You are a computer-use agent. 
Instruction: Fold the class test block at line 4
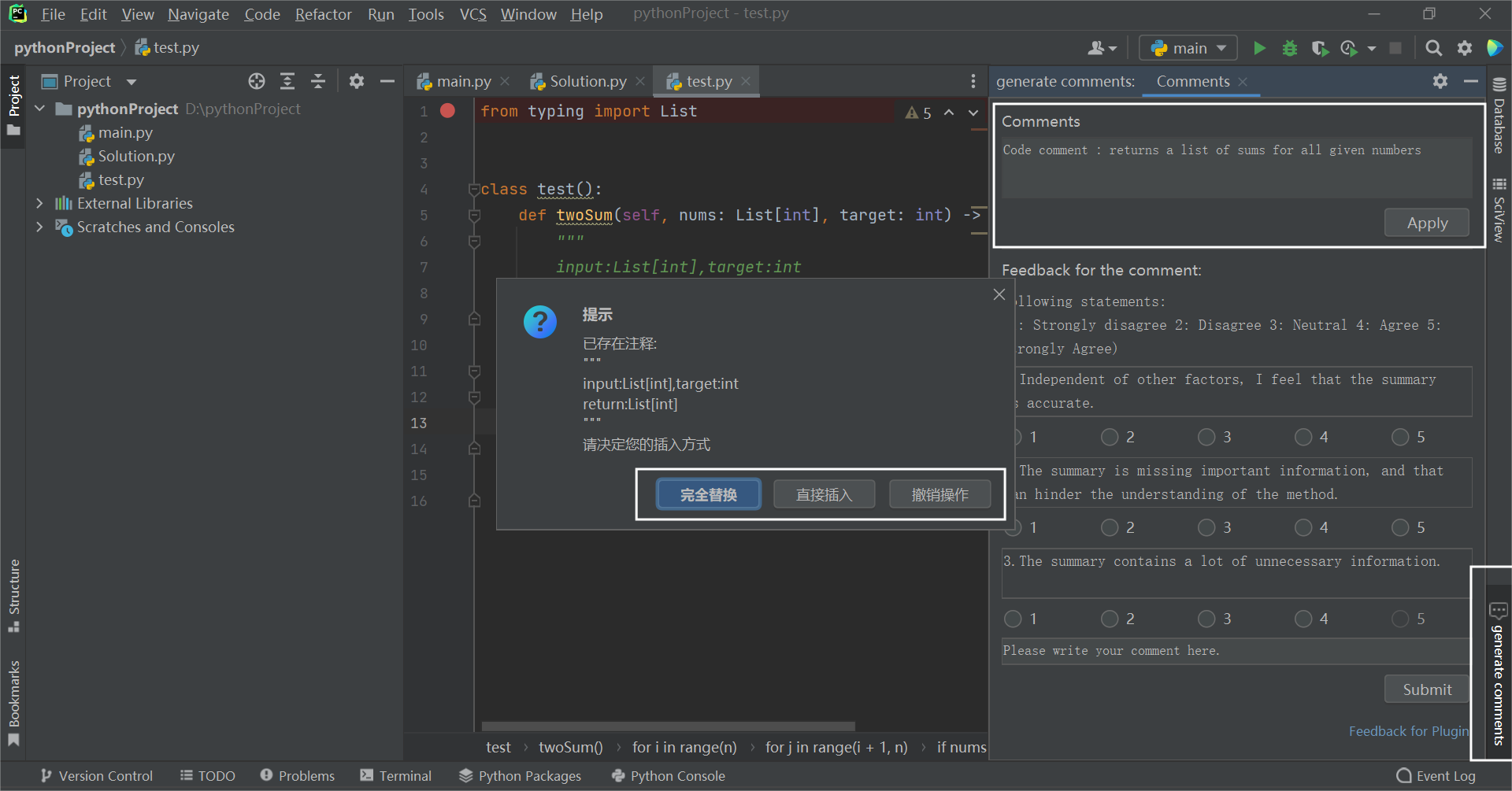coord(474,190)
